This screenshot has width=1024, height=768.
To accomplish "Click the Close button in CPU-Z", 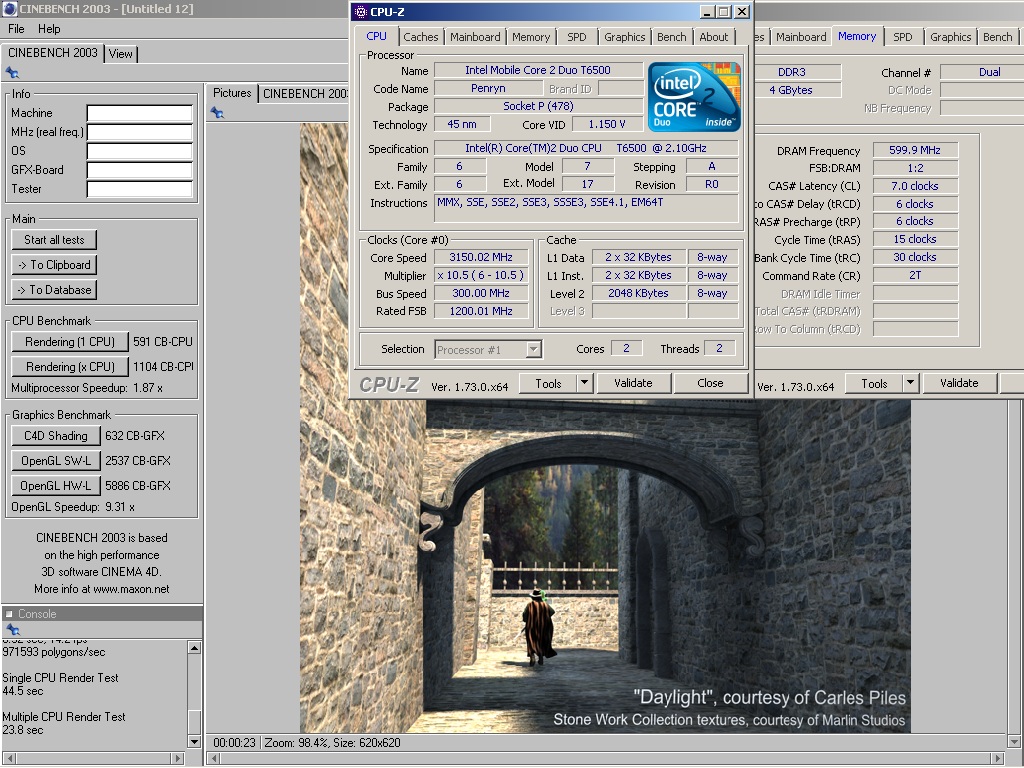I will pyautogui.click(x=710, y=383).
